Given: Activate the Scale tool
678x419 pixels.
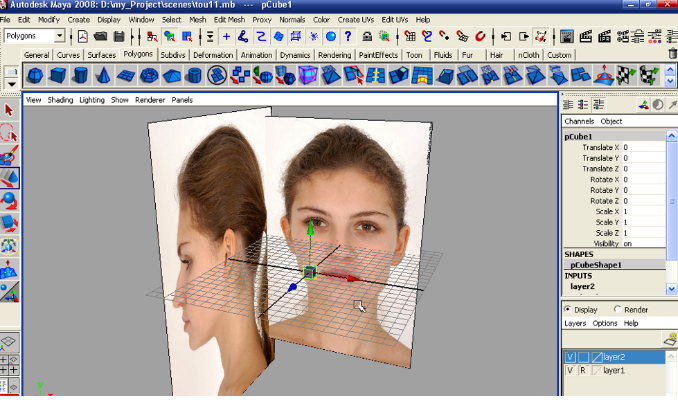Looking at the screenshot, I should point(9,224).
